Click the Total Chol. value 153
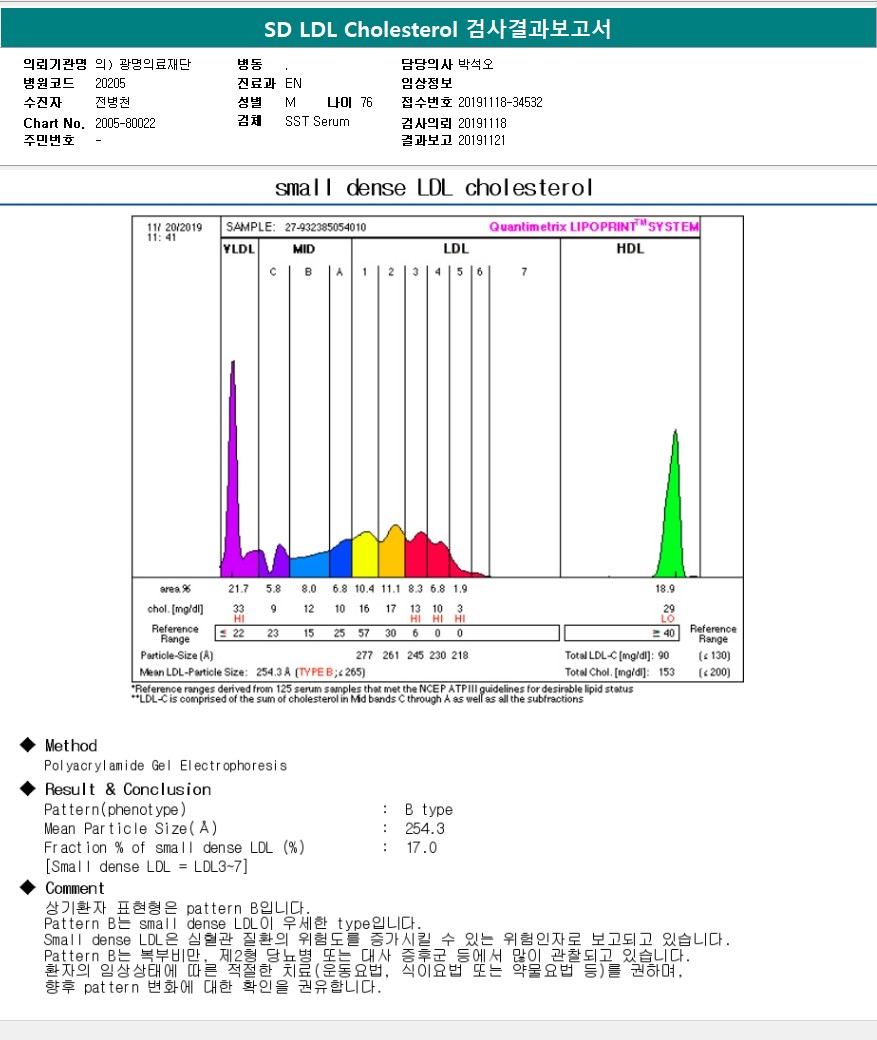The width and height of the screenshot is (877, 1040). pos(666,672)
